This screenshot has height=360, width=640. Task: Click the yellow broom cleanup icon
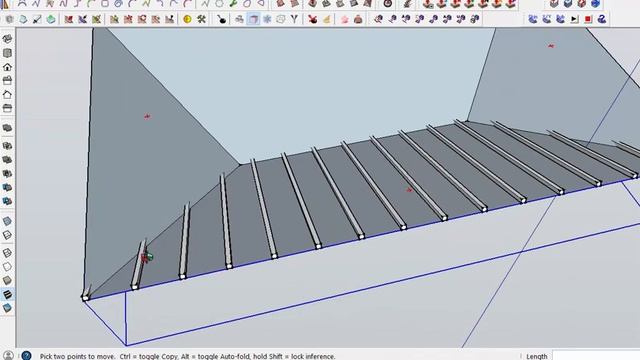tap(327, 19)
